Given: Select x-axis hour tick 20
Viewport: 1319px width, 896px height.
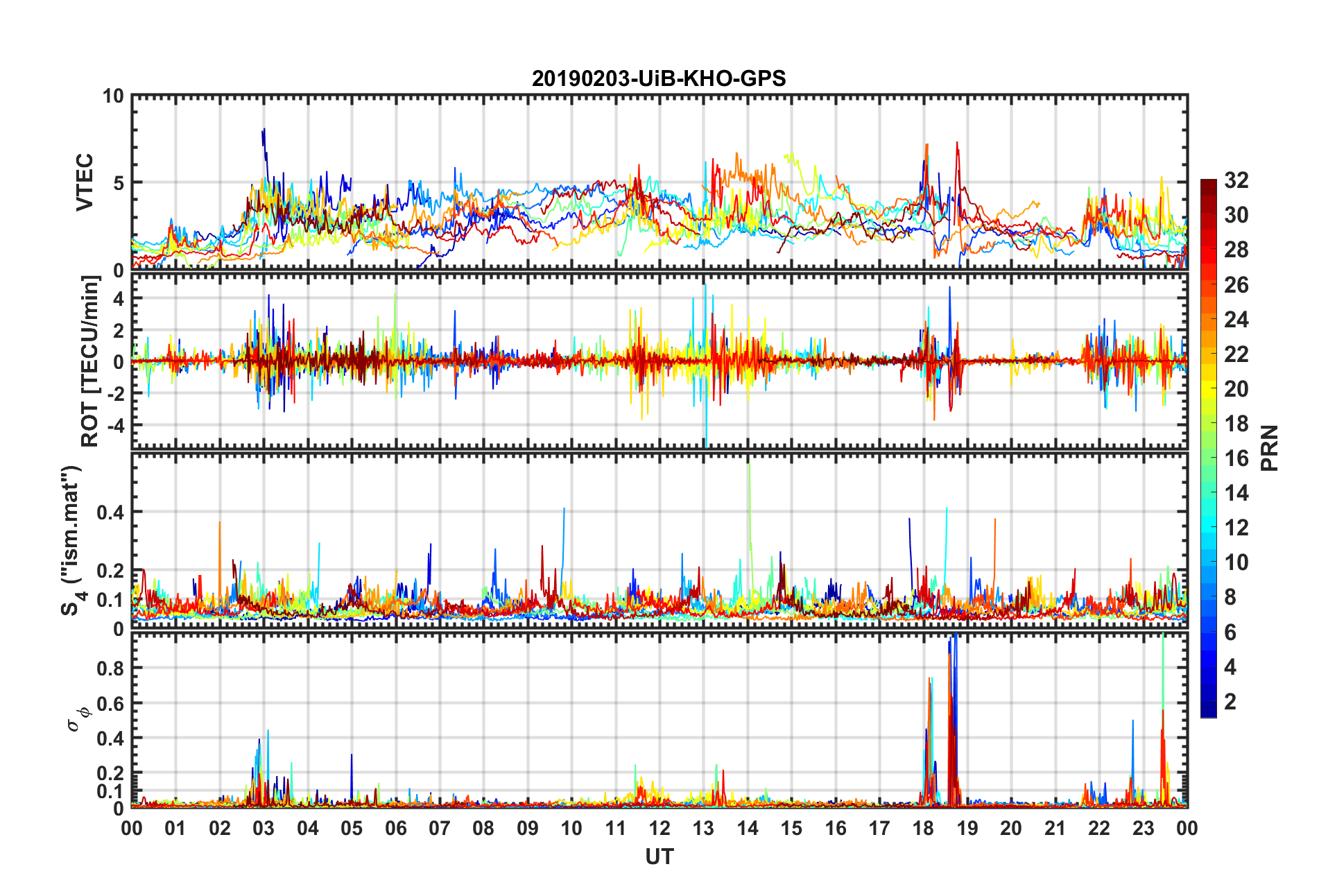Looking at the screenshot, I should coord(1011,828).
